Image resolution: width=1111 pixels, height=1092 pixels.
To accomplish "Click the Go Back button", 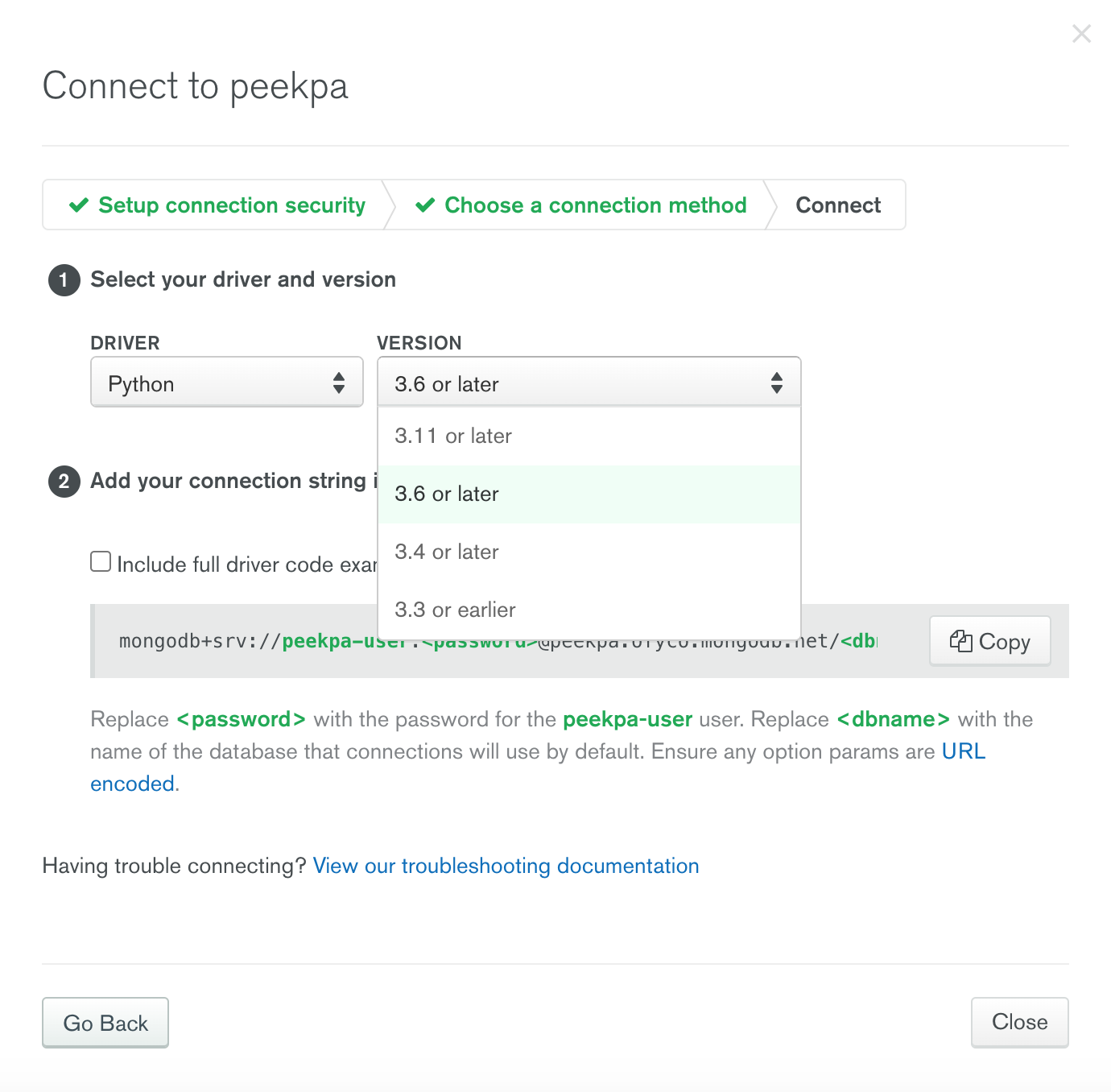I will tap(105, 1023).
